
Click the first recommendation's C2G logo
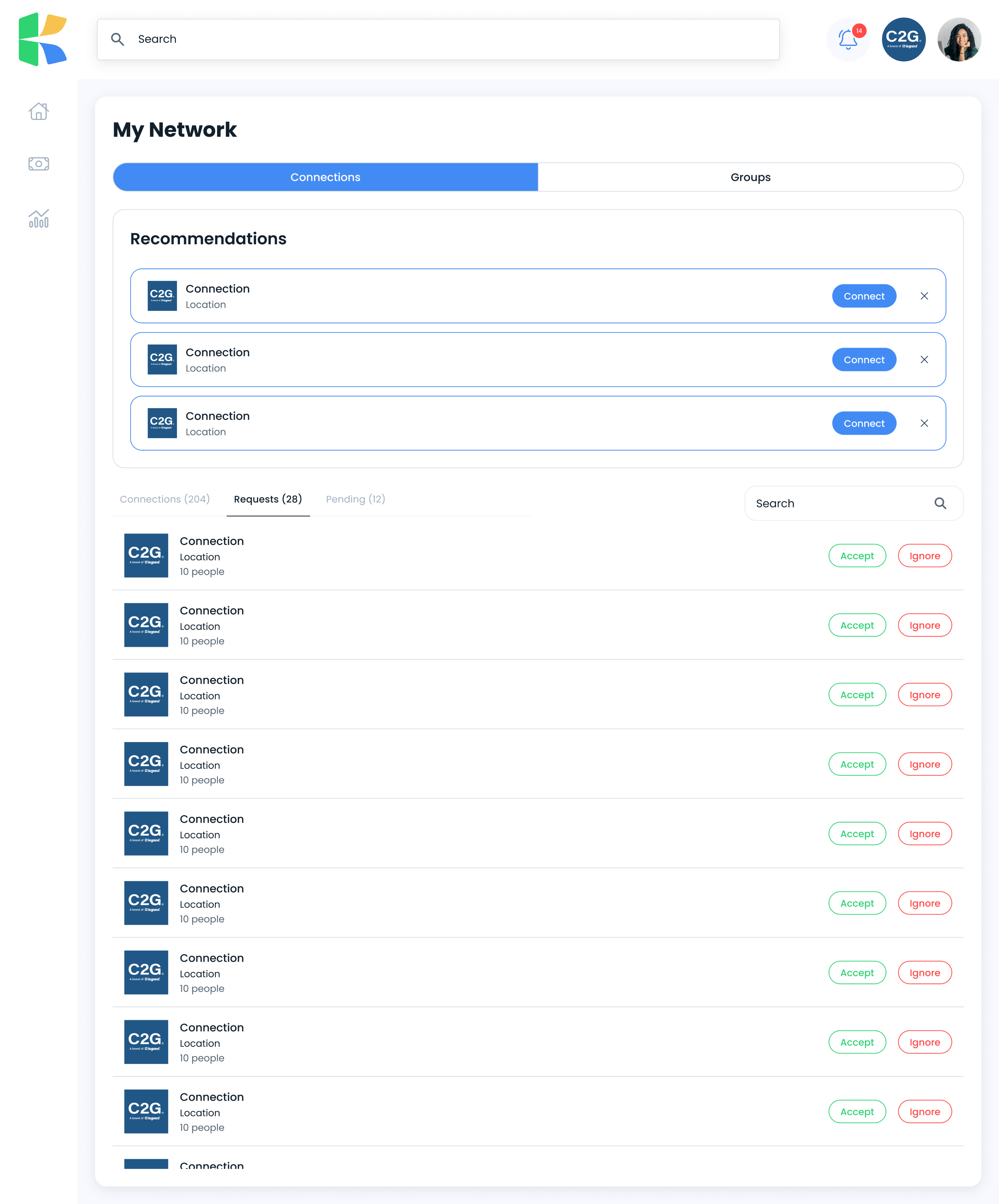click(162, 296)
